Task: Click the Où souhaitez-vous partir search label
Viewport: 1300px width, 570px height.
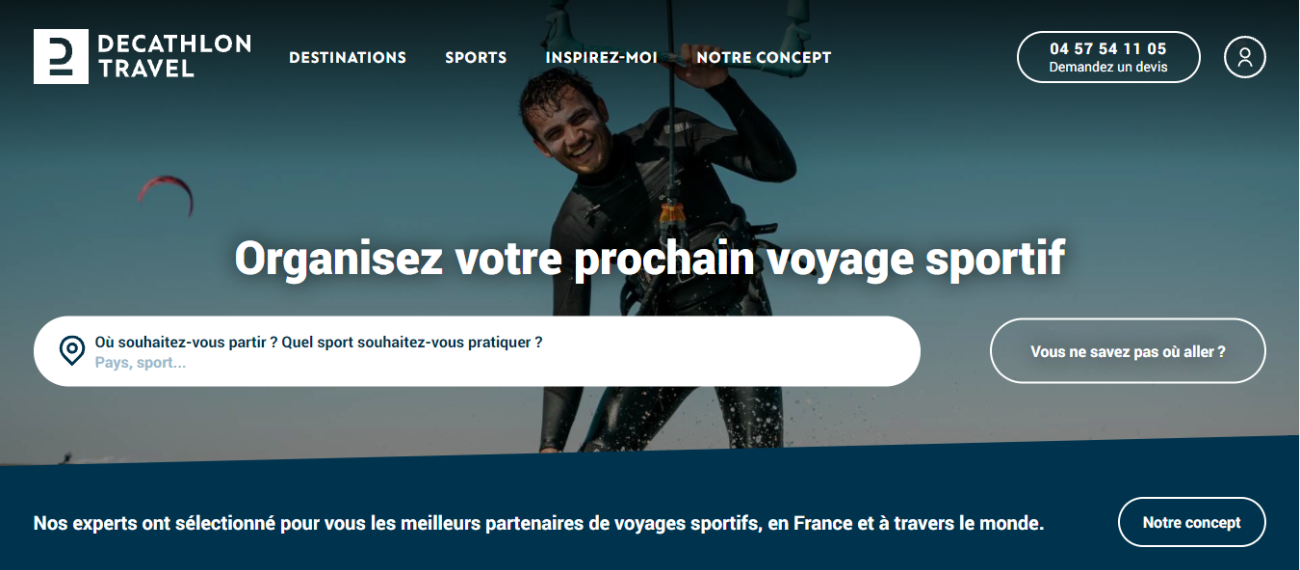Action: coord(319,342)
